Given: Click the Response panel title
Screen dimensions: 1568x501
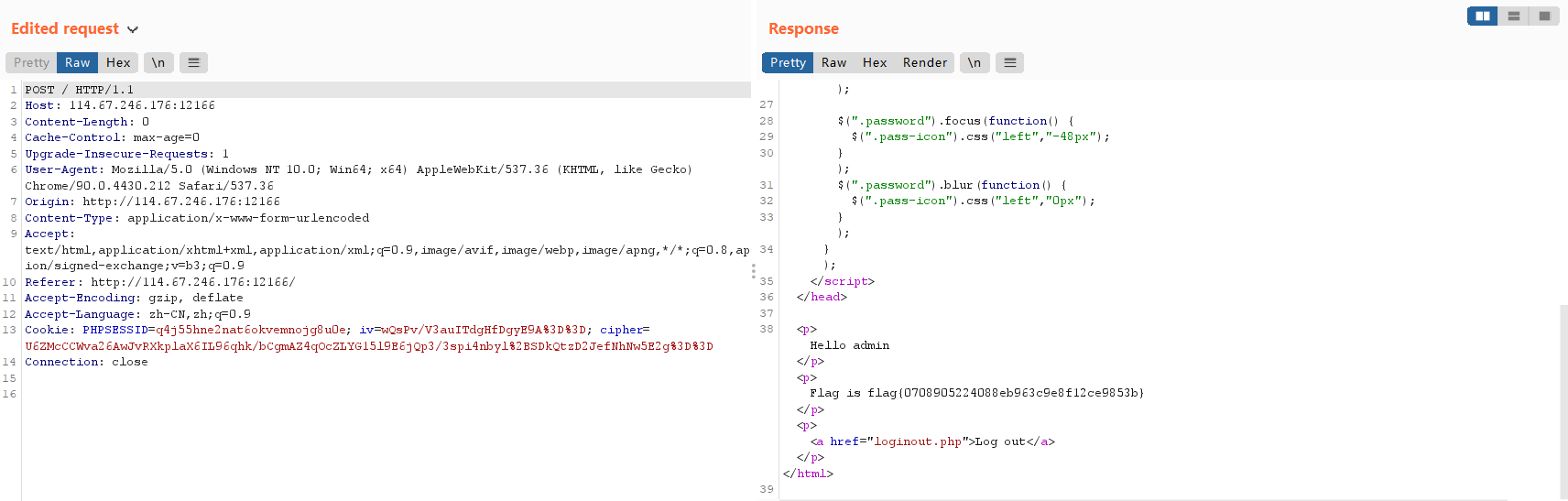Looking at the screenshot, I should coord(803,29).
